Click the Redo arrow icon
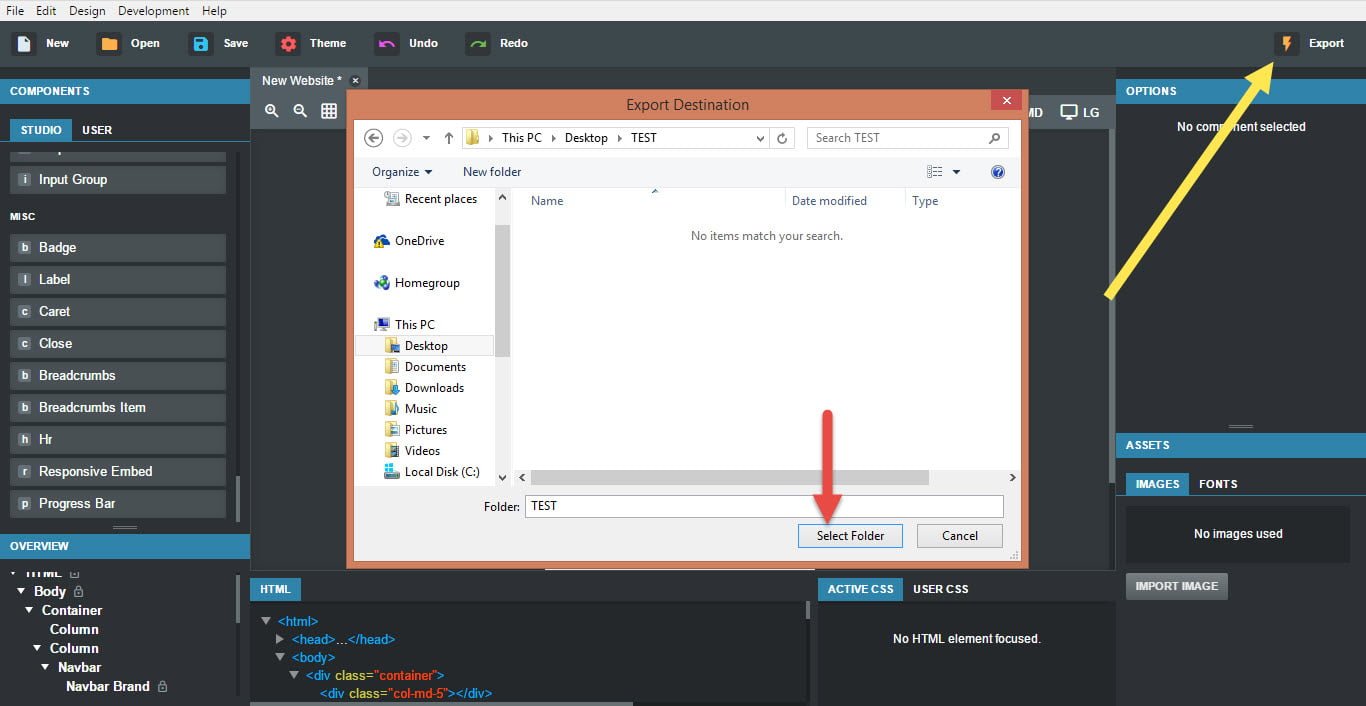This screenshot has height=706, width=1366. 478,43
